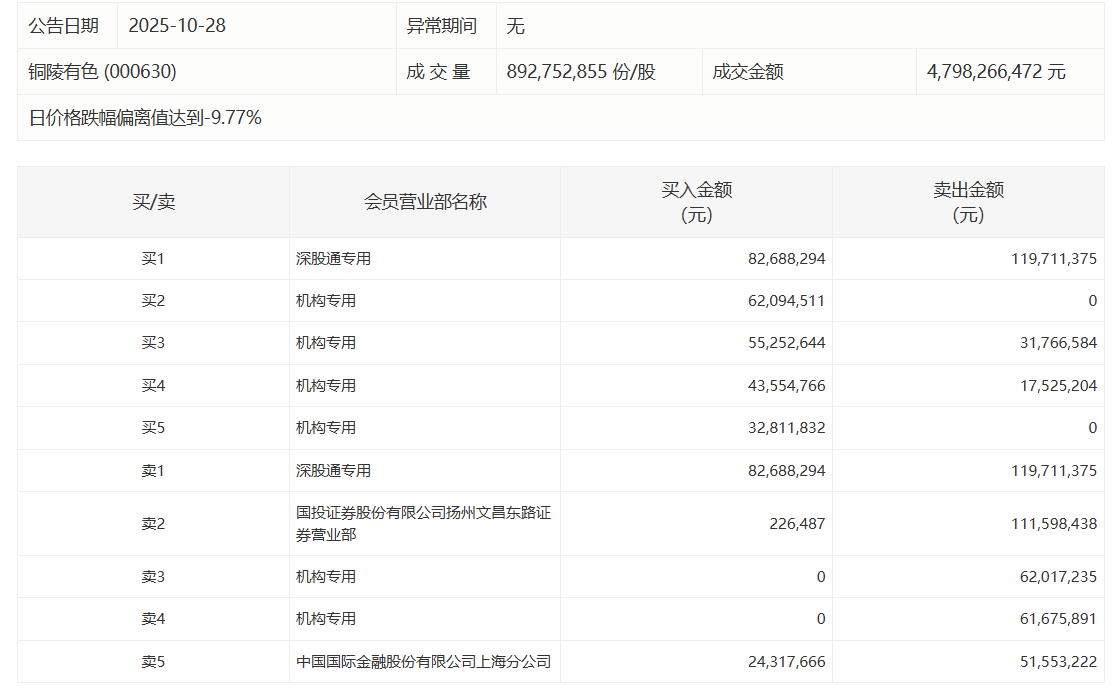Image resolution: width=1115 pixels, height=689 pixels.
Task: Select the buy amount 24,317,666
Action: pos(786,662)
